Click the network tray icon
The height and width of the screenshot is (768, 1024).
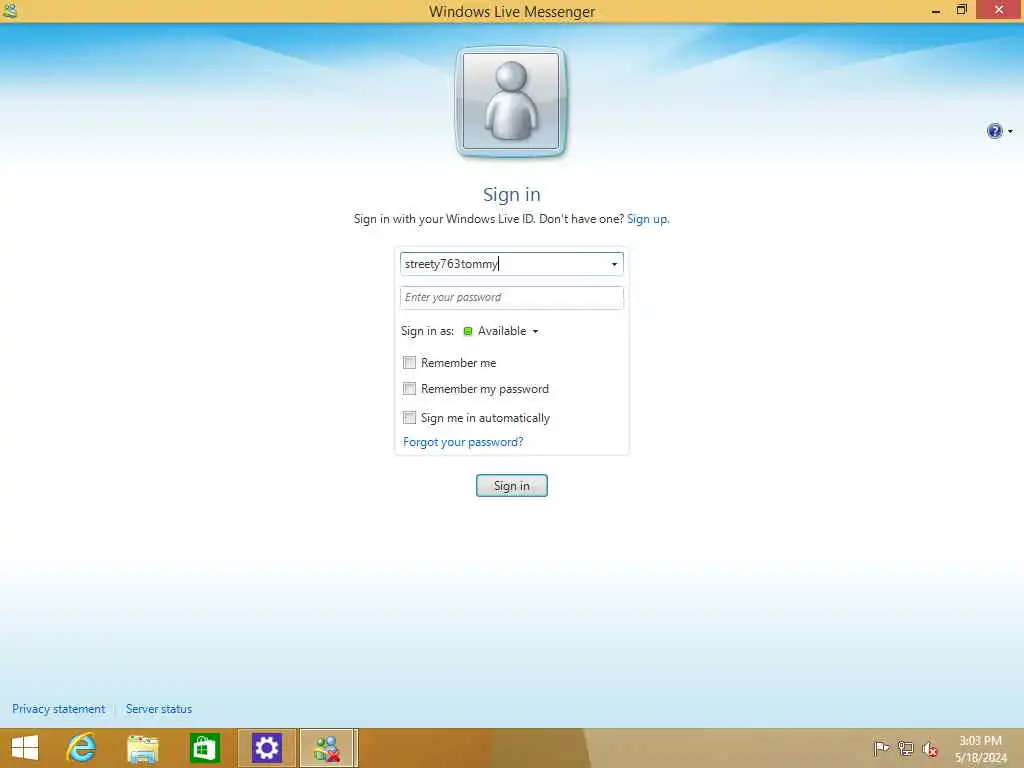coord(905,748)
